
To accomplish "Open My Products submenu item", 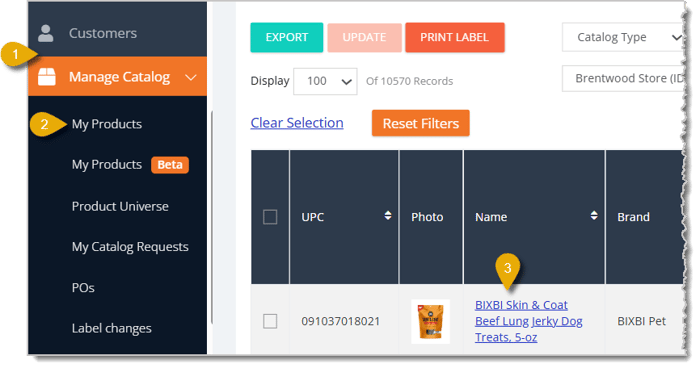I will [107, 124].
